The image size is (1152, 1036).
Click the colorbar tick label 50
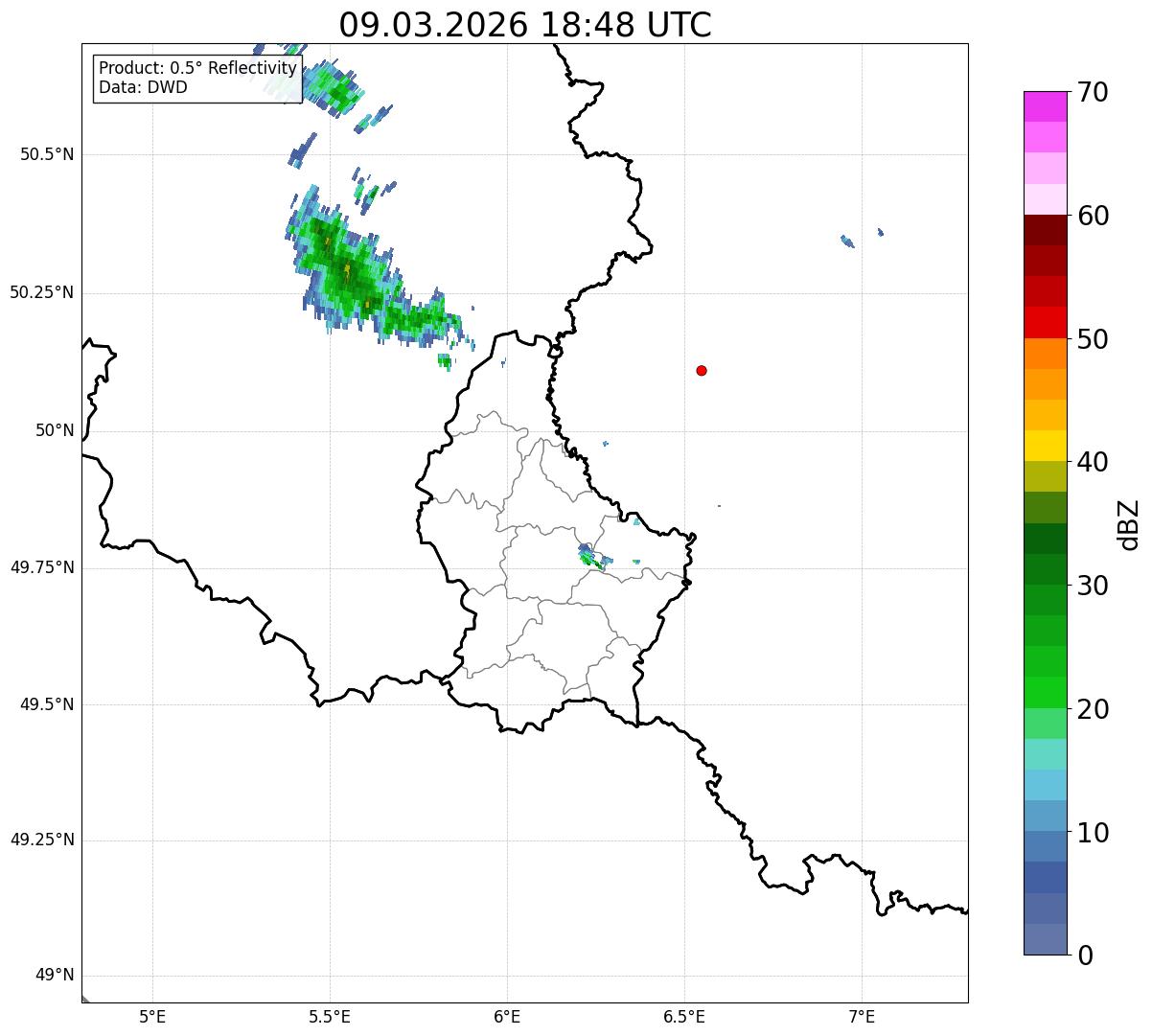click(x=1094, y=339)
